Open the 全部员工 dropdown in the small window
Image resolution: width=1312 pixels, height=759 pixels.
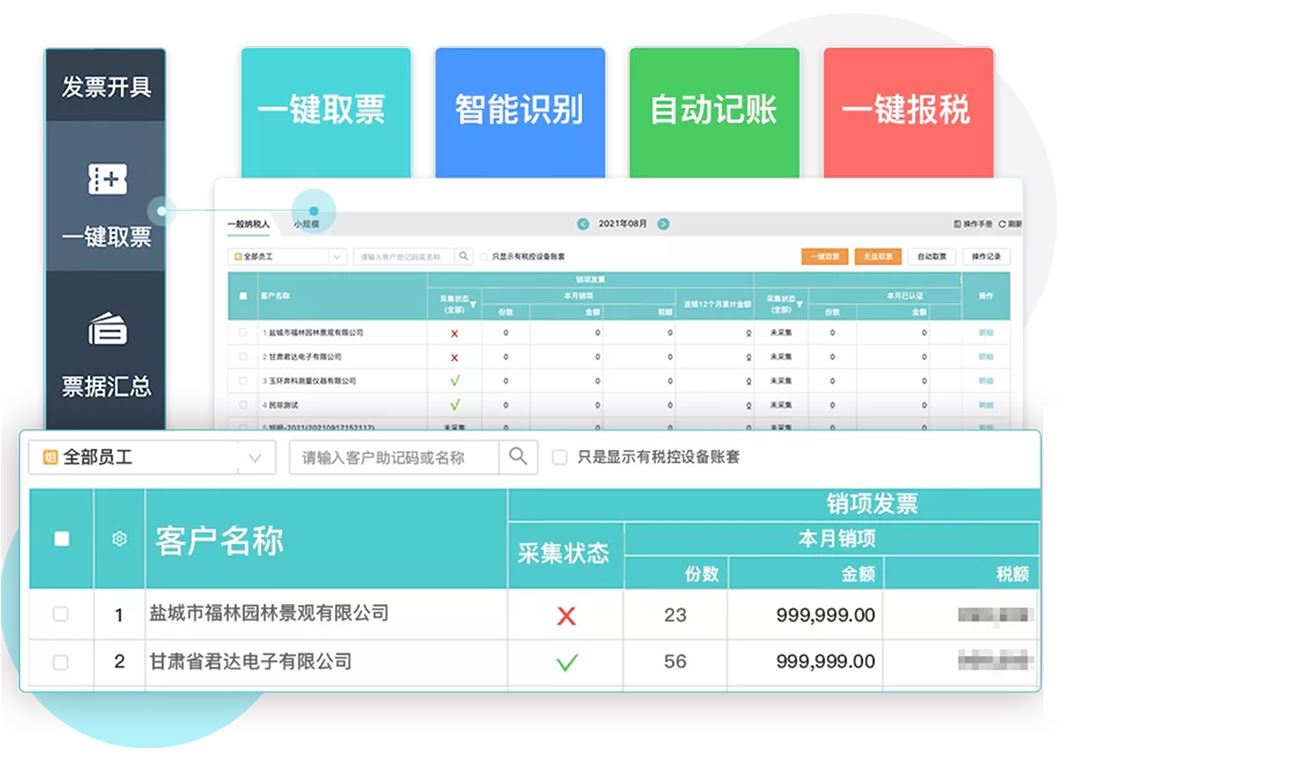(336, 257)
